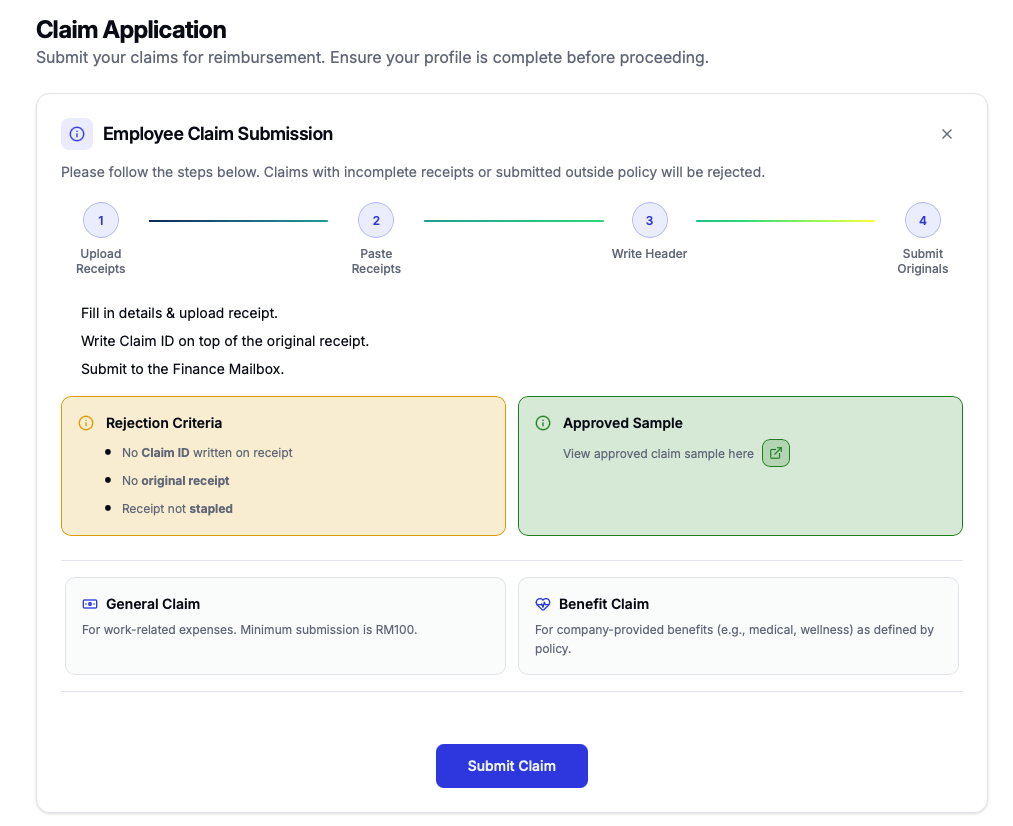Select step 1 Upload Receipts circle
The width and height of the screenshot is (1013, 826).
(x=101, y=220)
